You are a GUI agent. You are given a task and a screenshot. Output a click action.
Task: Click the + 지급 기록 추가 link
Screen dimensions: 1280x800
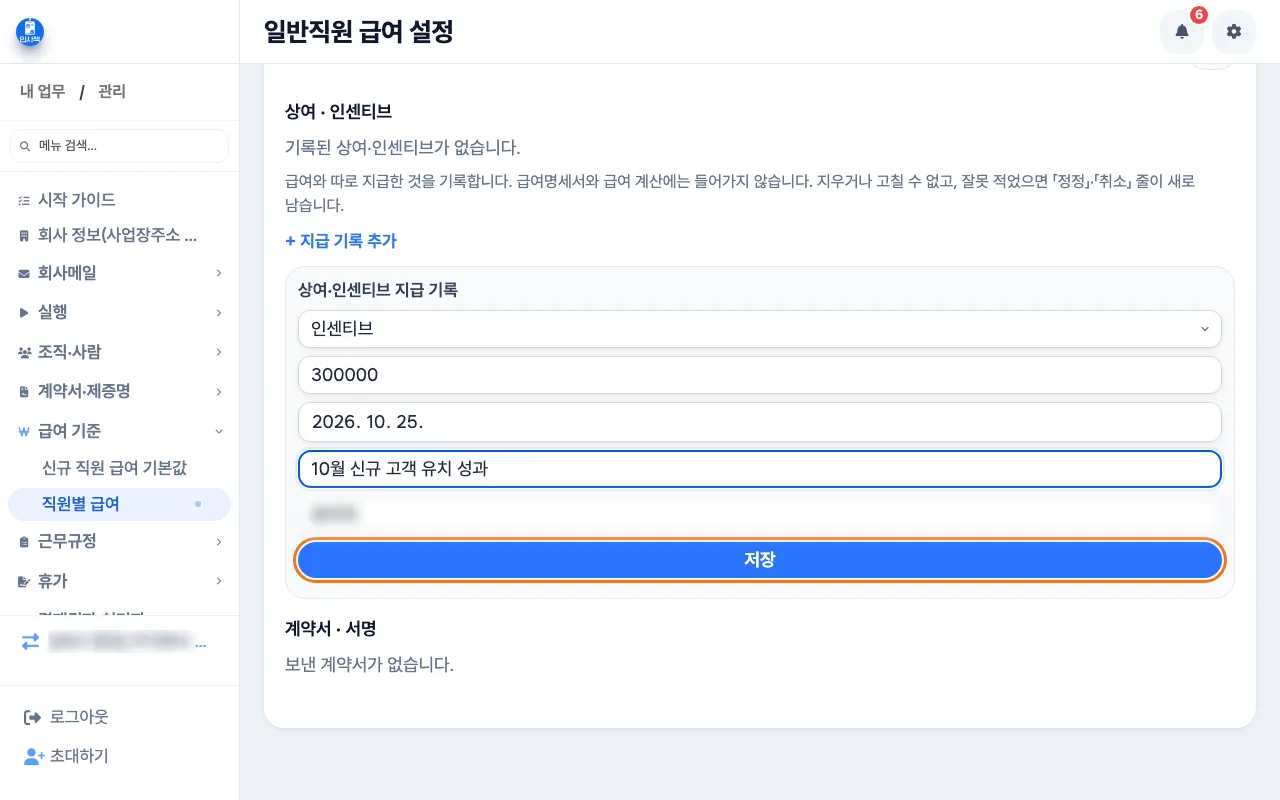341,241
